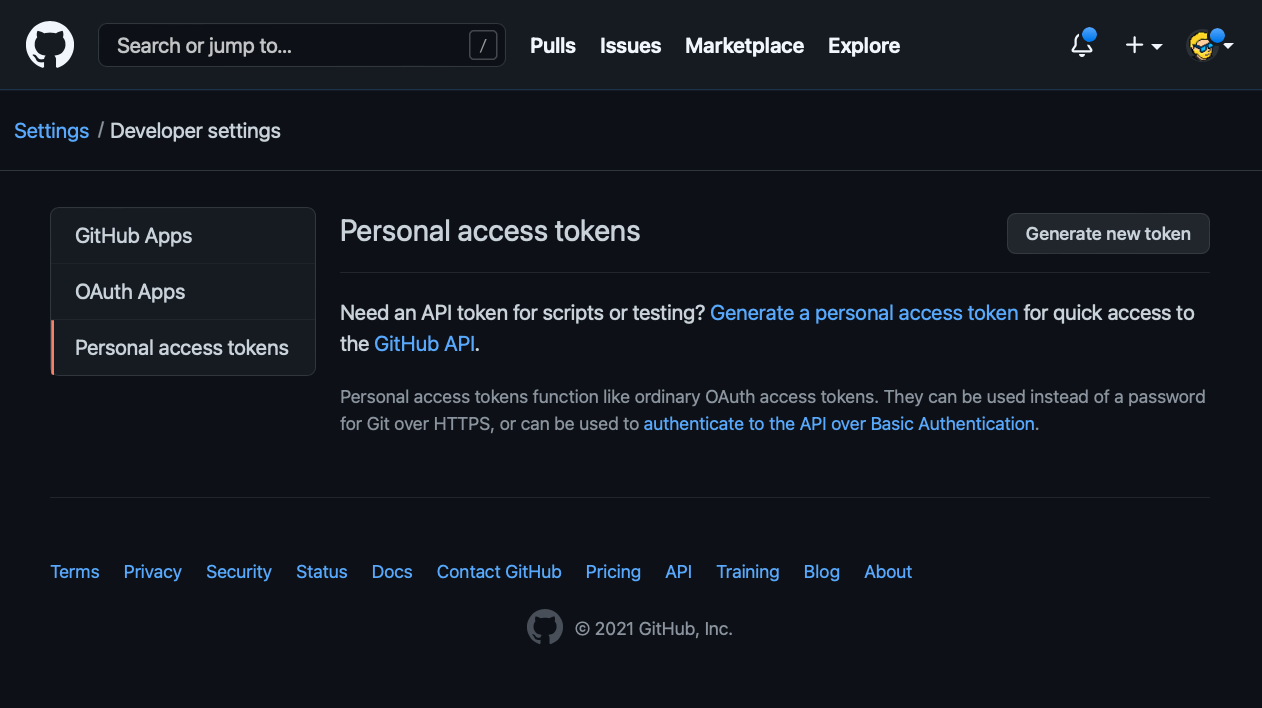Click Generate new token

[1108, 233]
